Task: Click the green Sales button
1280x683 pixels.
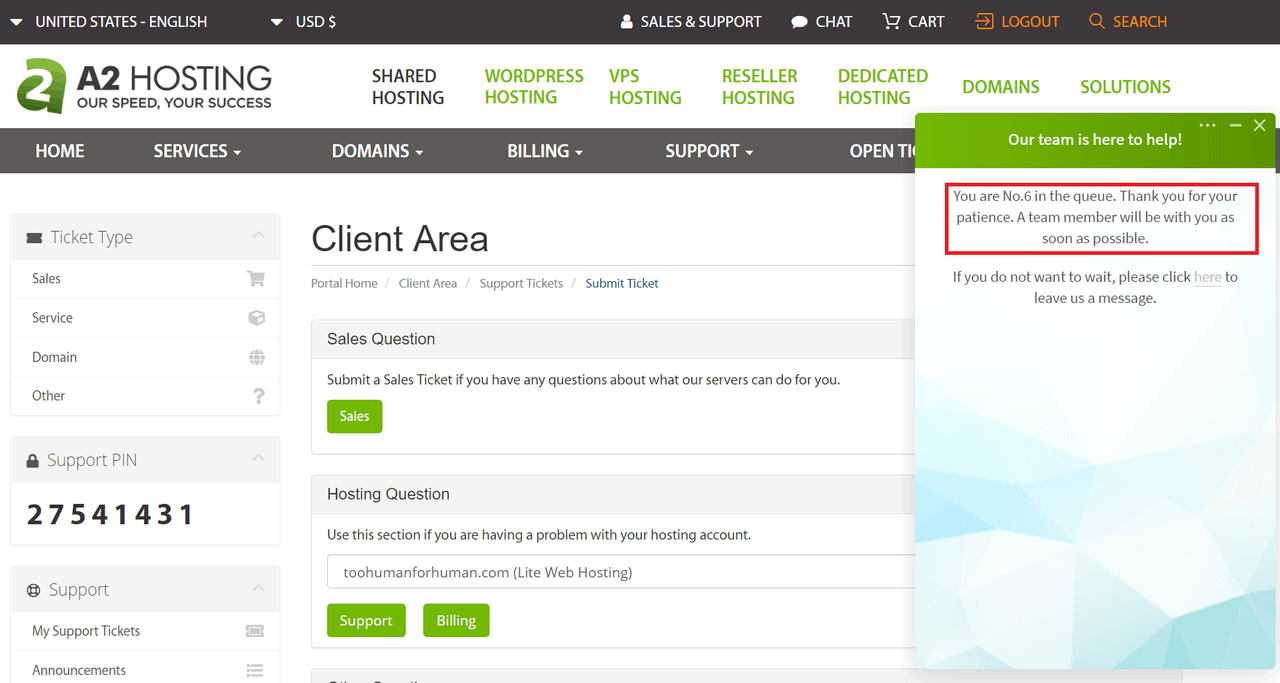Action: tap(355, 416)
